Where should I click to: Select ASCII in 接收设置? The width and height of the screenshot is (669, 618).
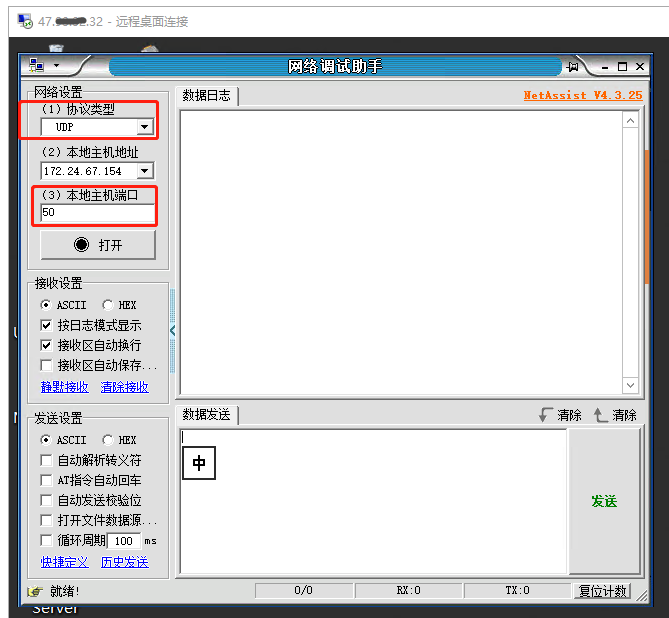coord(64,305)
